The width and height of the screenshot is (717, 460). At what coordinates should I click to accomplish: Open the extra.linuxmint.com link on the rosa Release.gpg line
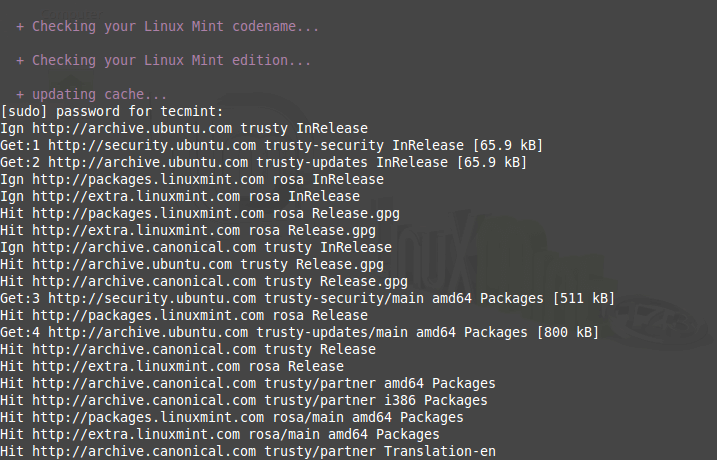[x=137, y=230]
